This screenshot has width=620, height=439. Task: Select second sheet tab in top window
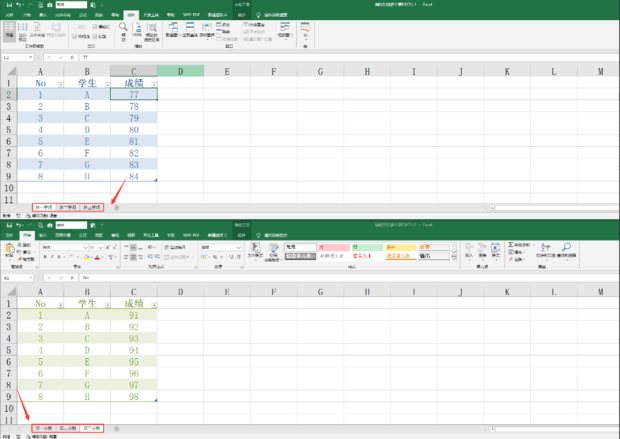pyautogui.click(x=68, y=208)
